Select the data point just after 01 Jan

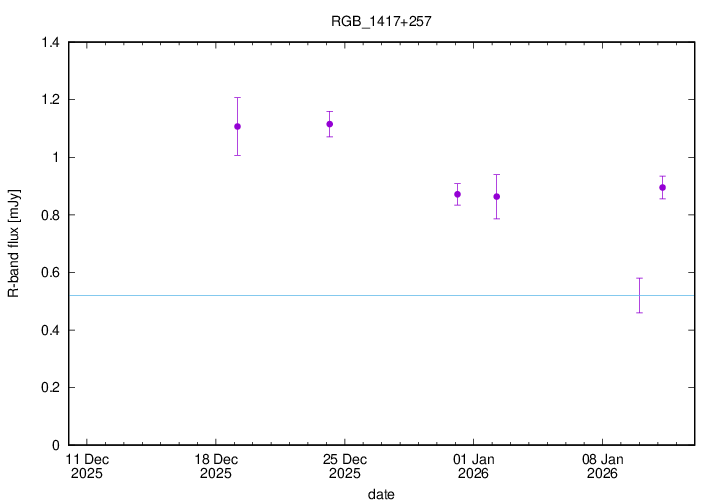tap(496, 196)
